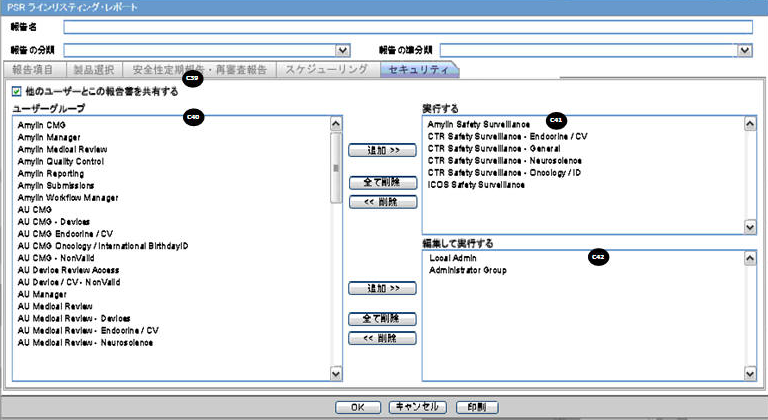Select Amylin Quality Control group

tap(61, 162)
